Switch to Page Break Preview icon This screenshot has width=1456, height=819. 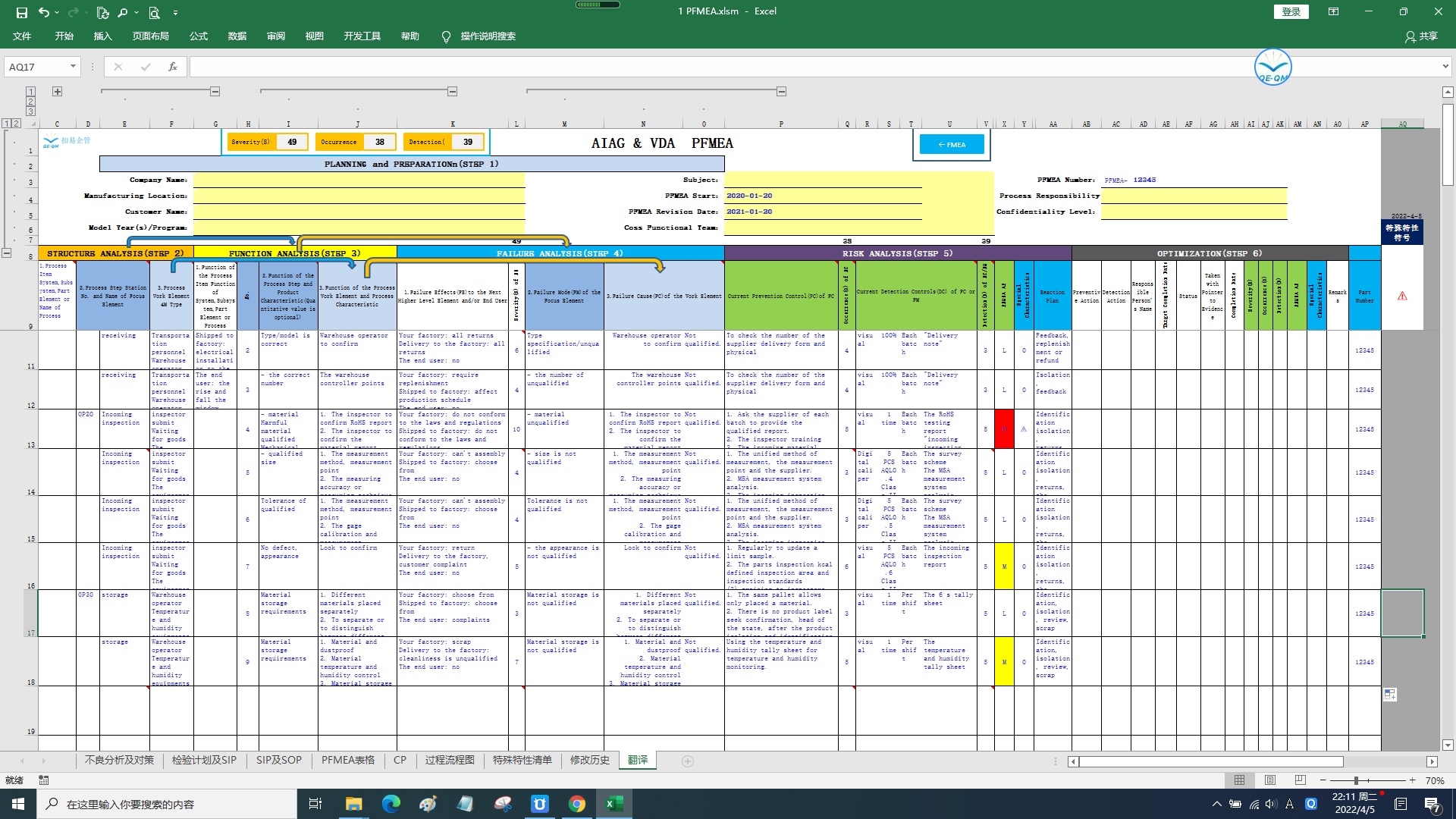pyautogui.click(x=1300, y=780)
